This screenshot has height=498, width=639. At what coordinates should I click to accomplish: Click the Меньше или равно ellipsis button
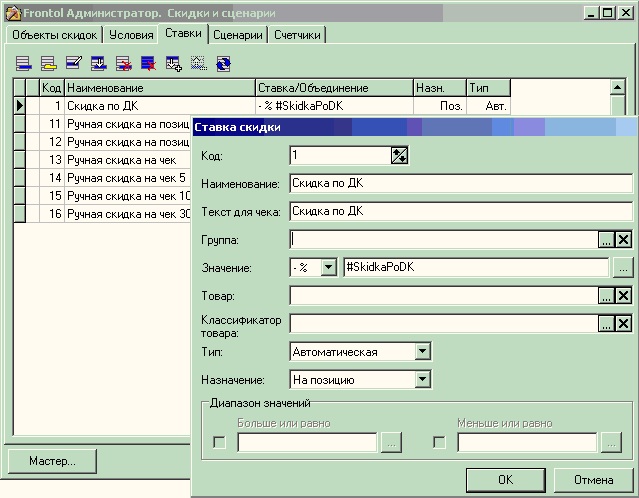coord(611,443)
